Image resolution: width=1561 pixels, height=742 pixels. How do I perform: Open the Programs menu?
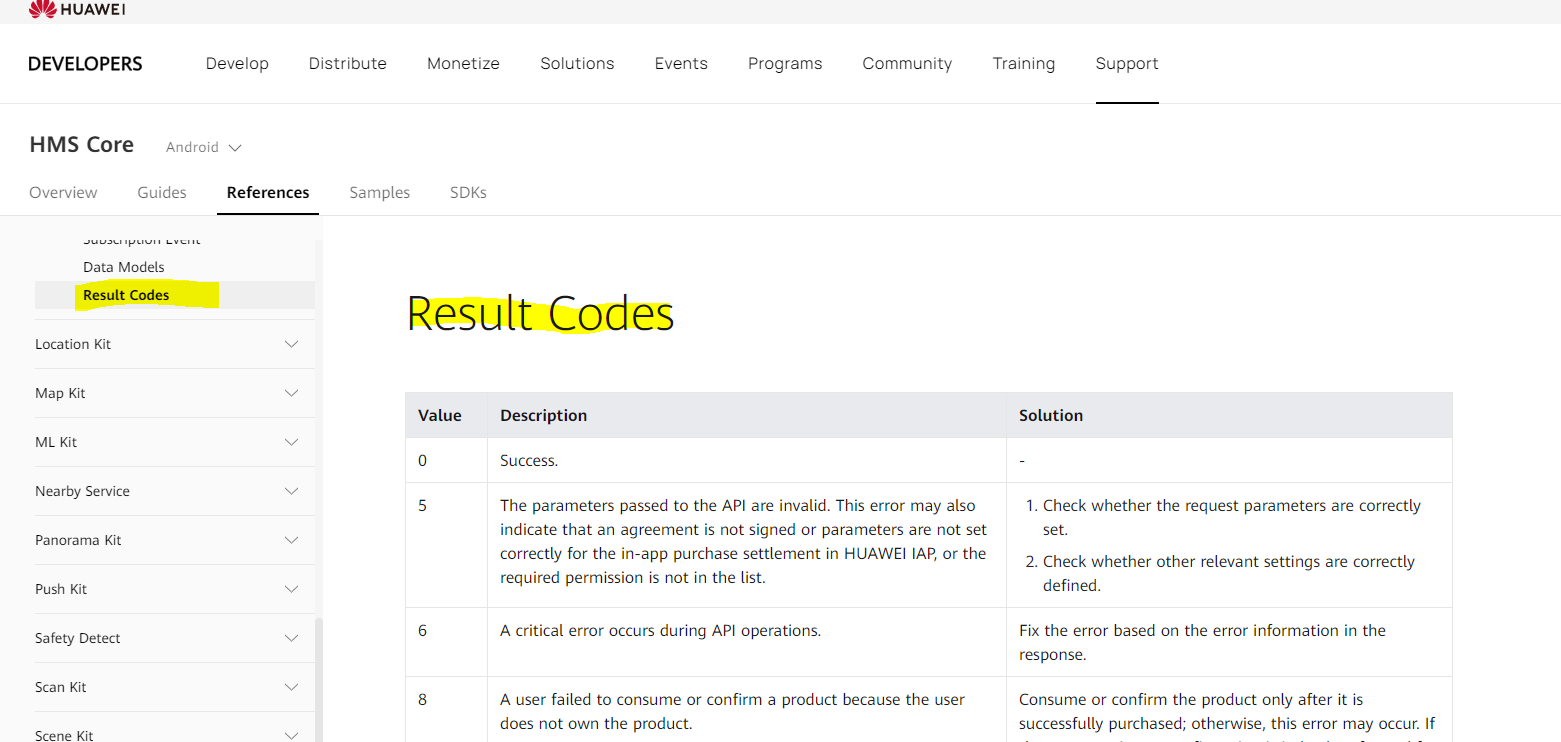coord(785,63)
